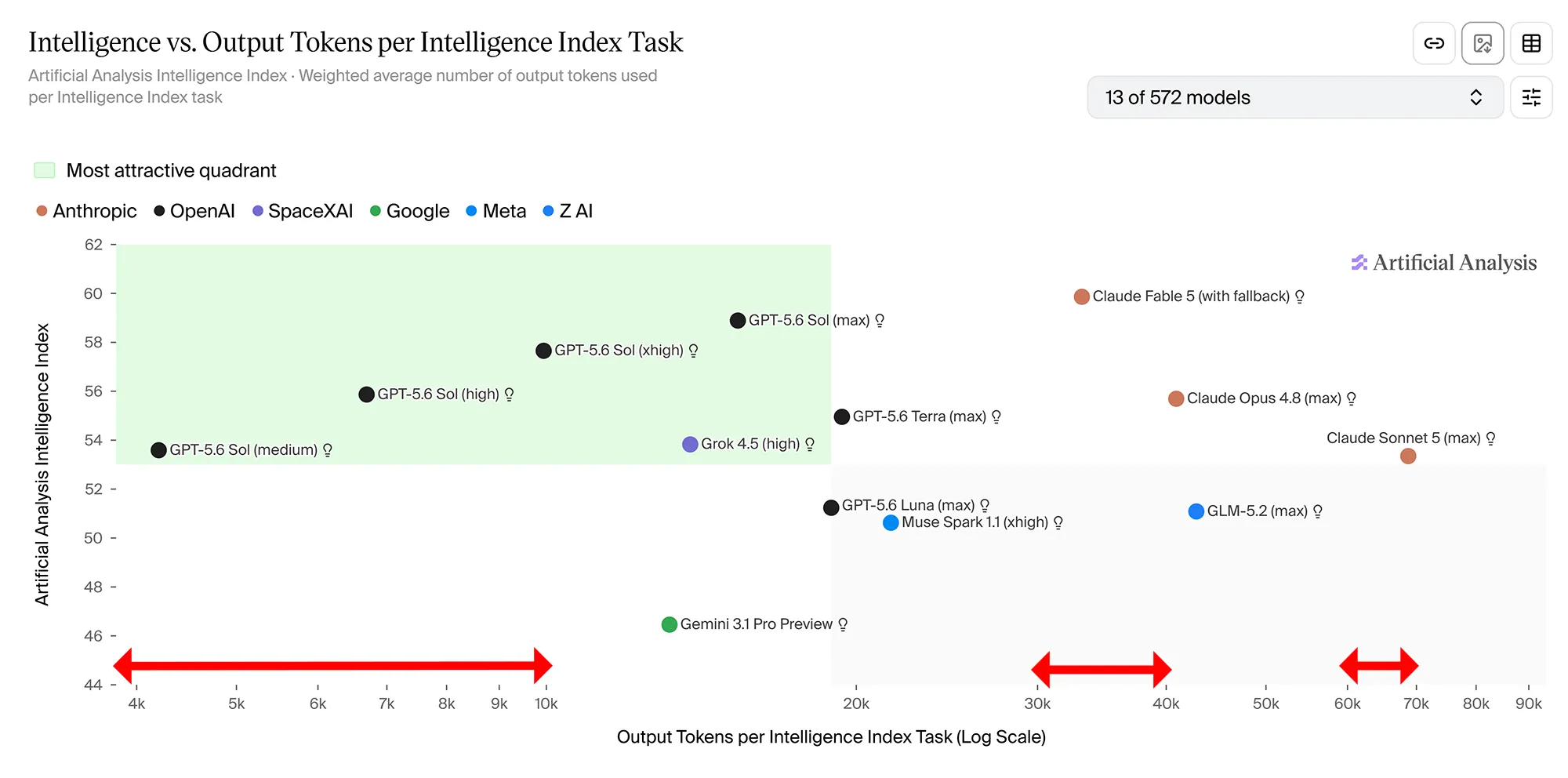1568x778 pixels.
Task: Select the Meta legend item
Action: 496,211
